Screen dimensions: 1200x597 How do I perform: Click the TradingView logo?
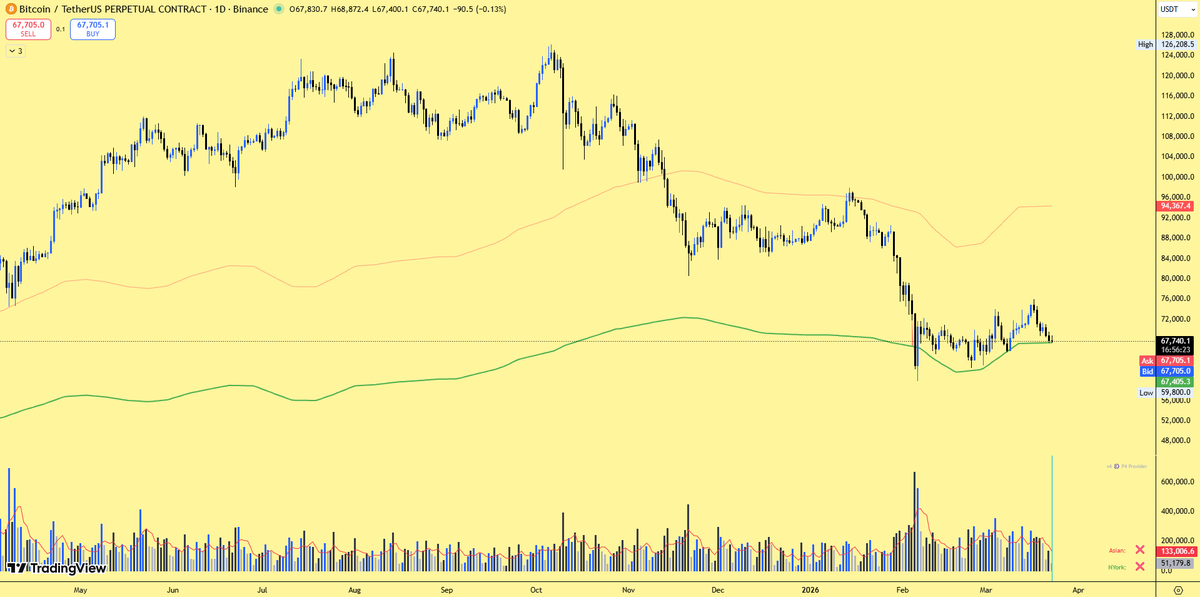56,568
